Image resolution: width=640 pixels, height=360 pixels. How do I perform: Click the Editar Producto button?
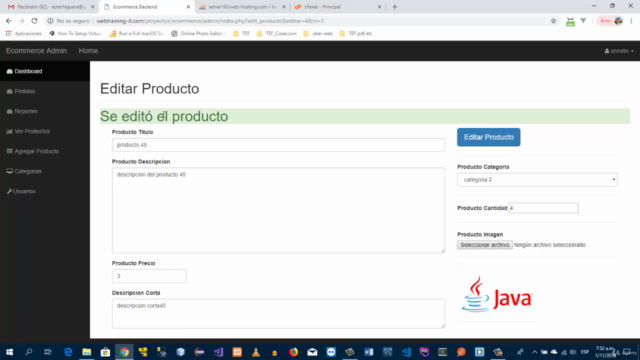489,137
